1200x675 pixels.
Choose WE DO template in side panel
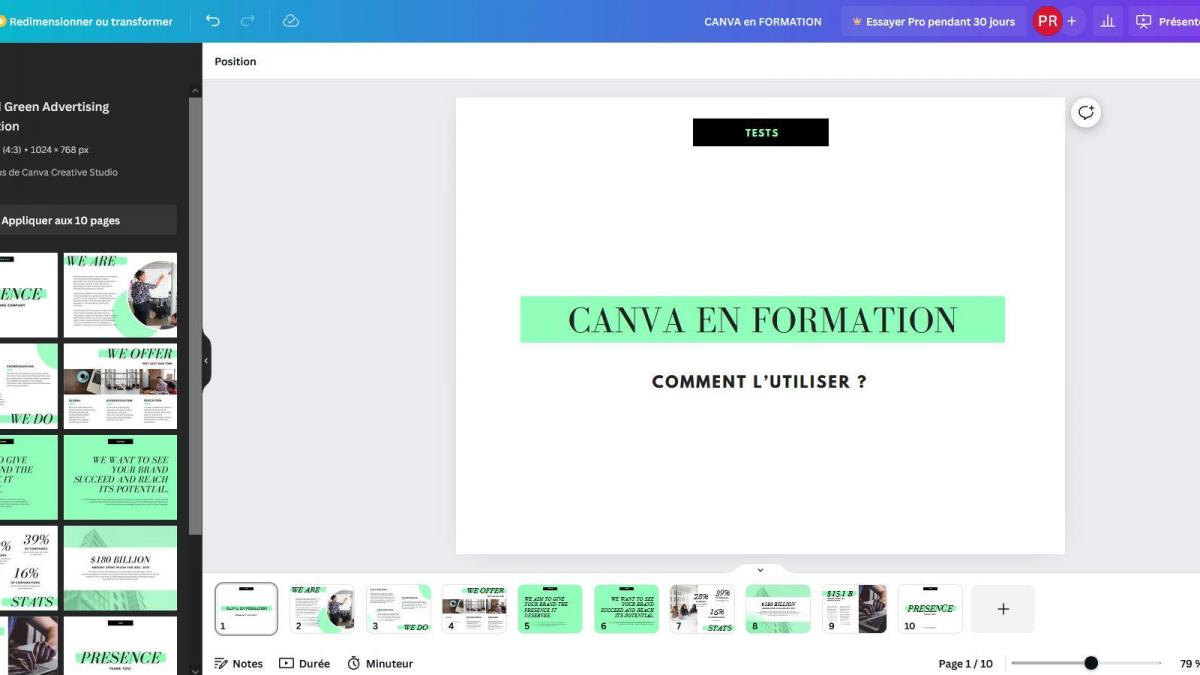click(x=29, y=386)
